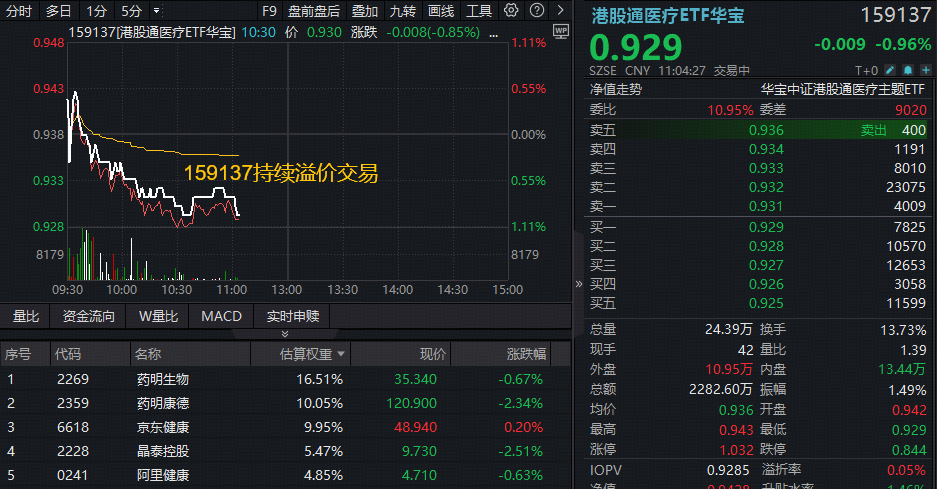Expand toolbar with right chevron arrow
The width and height of the screenshot is (937, 489).
click(x=560, y=11)
